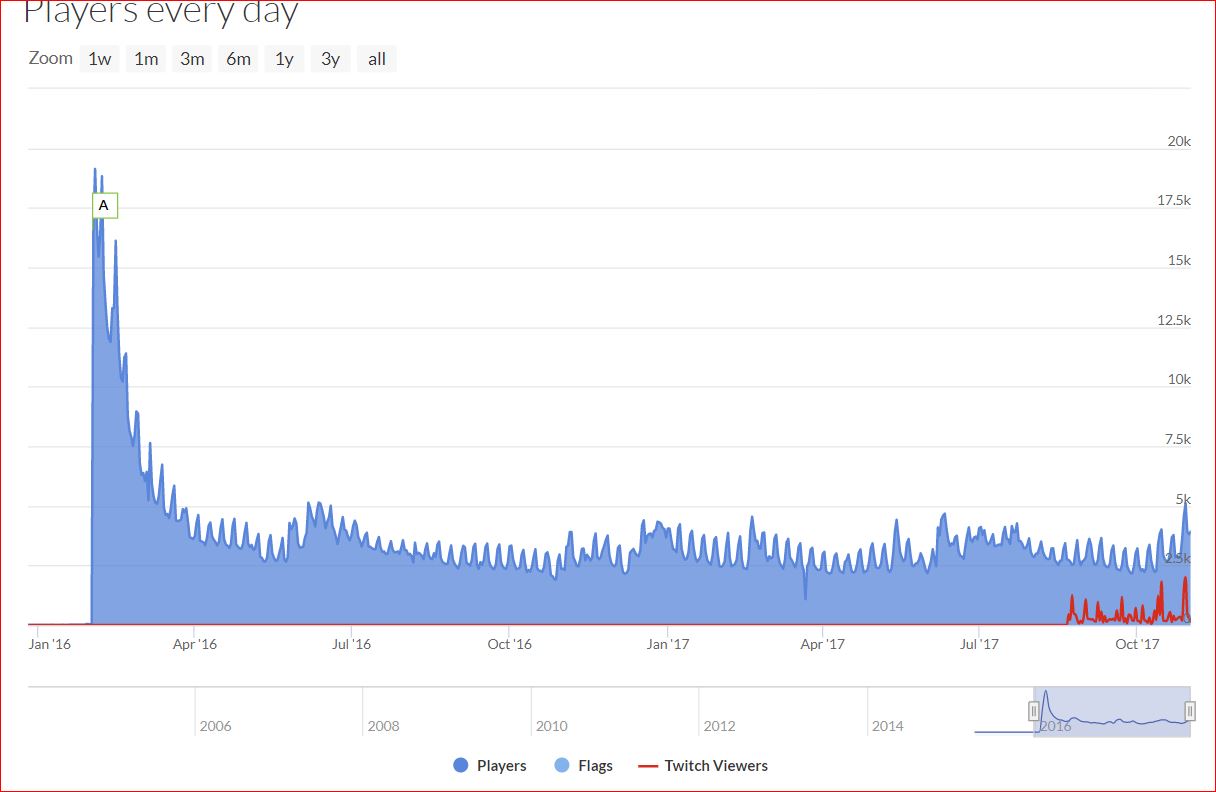Toggle the Flags series in legend
Screen dimensions: 1216x792
pos(583,765)
